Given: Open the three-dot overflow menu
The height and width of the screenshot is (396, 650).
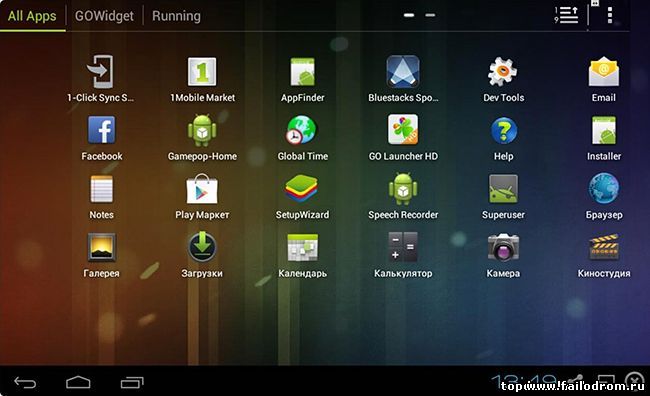Looking at the screenshot, I should (x=609, y=15).
